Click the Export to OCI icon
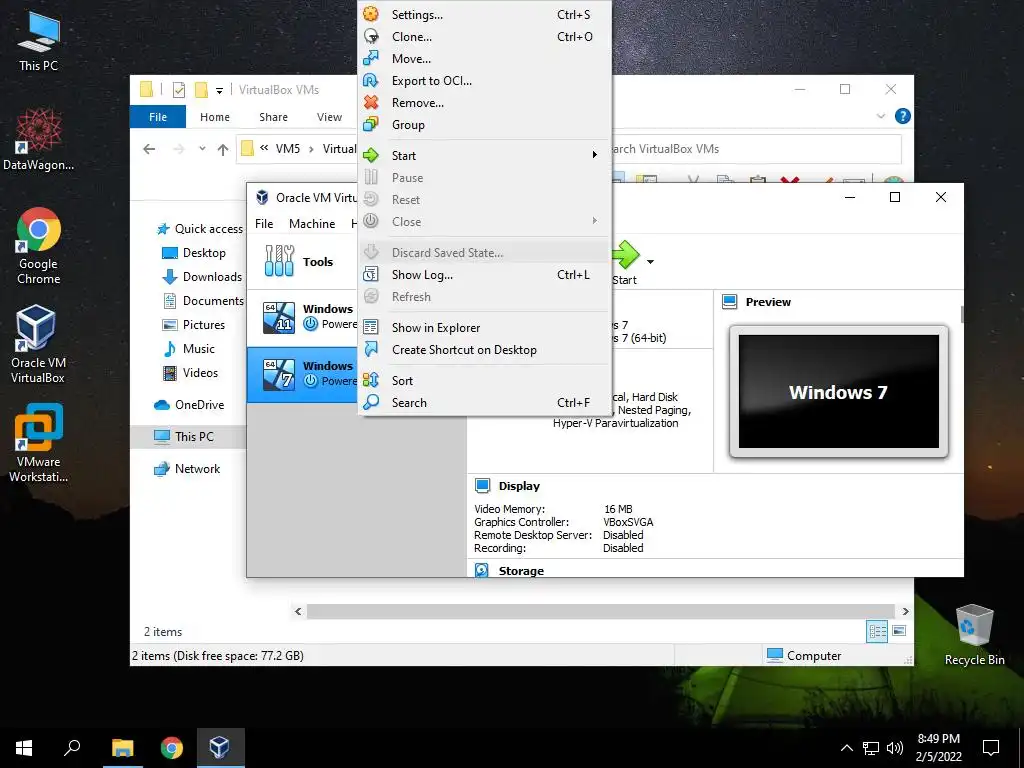Image resolution: width=1024 pixels, height=768 pixels. 371,80
